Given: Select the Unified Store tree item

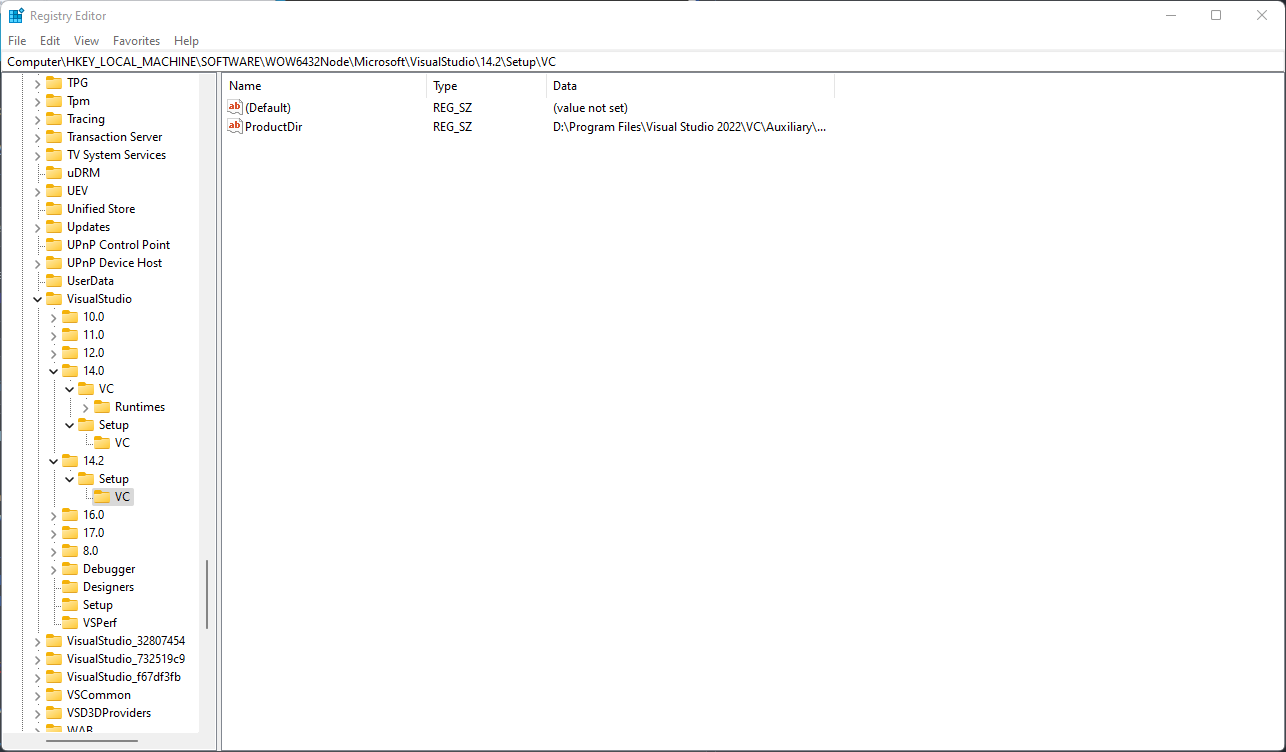Looking at the screenshot, I should click(101, 208).
